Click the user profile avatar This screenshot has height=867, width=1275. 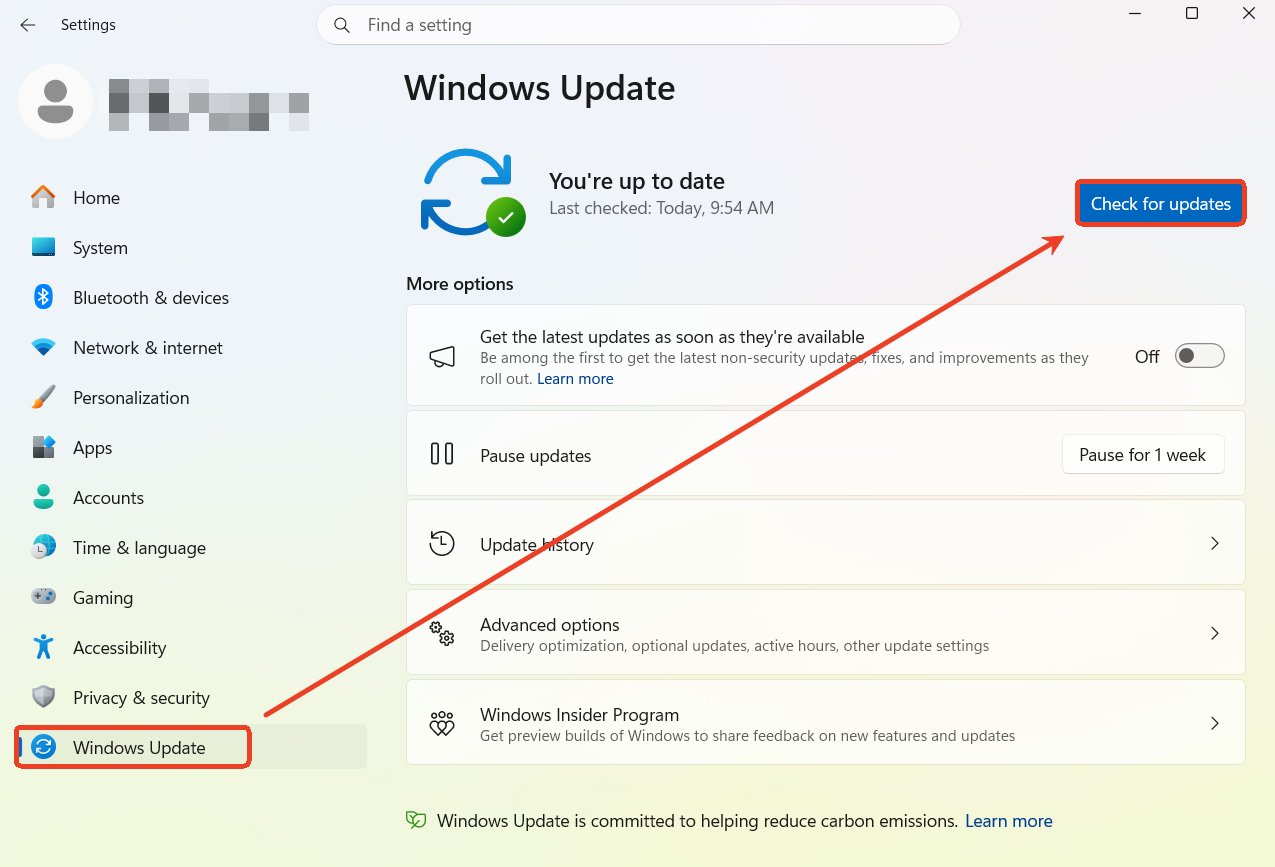(x=56, y=101)
